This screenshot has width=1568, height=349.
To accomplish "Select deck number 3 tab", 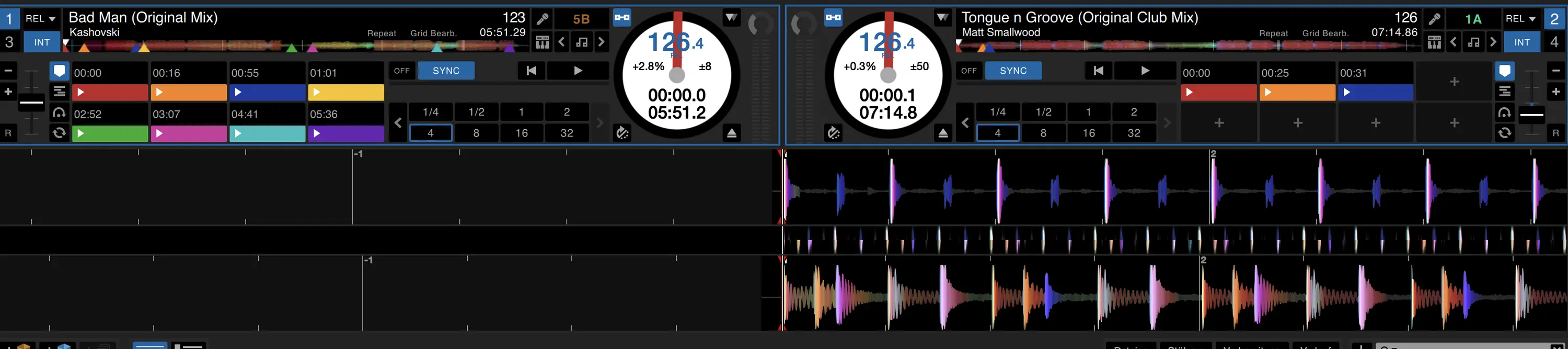I will pyautogui.click(x=9, y=42).
